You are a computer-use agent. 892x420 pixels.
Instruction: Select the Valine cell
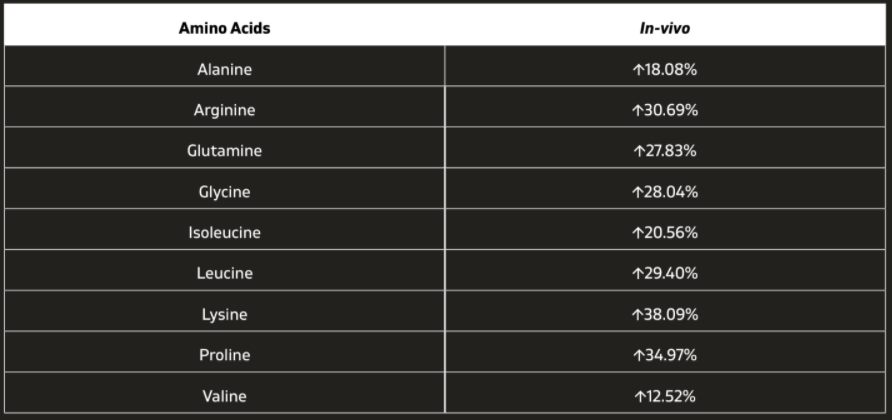(224, 396)
